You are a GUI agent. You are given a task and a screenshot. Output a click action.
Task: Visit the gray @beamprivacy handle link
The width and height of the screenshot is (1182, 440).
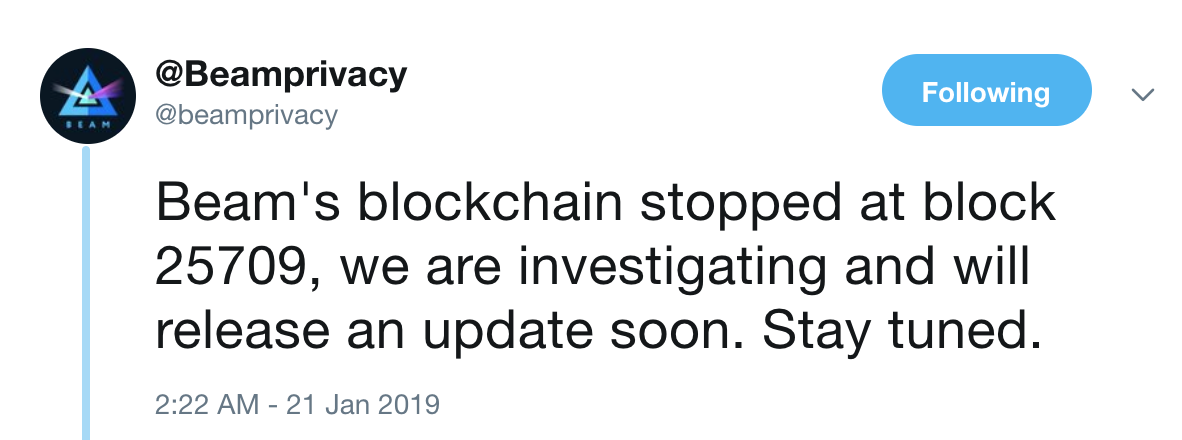247,115
